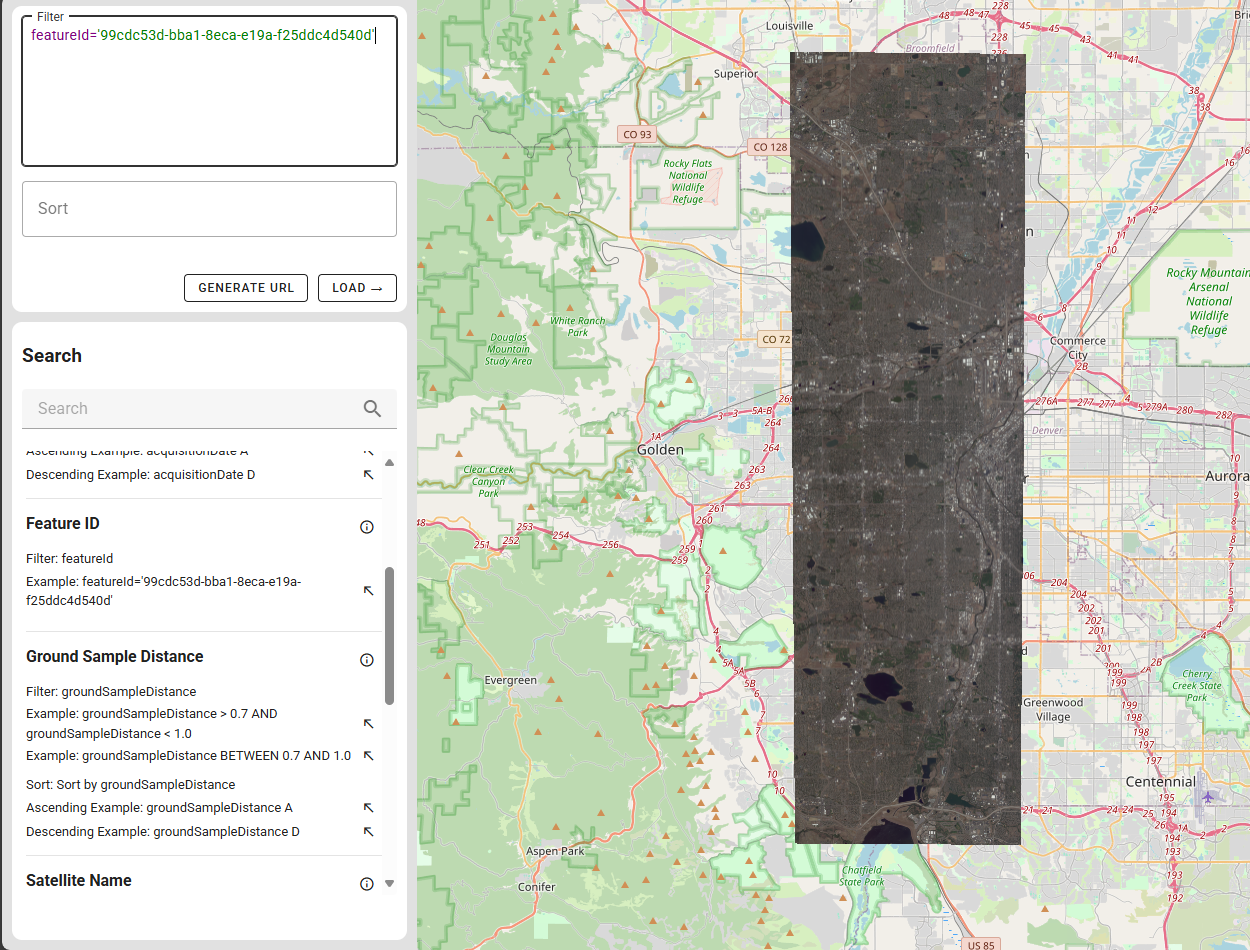Viewport: 1250px width, 950px height.
Task: Click the 'Rocky Flats National Wildlife Refuge' map label
Action: 688,181
